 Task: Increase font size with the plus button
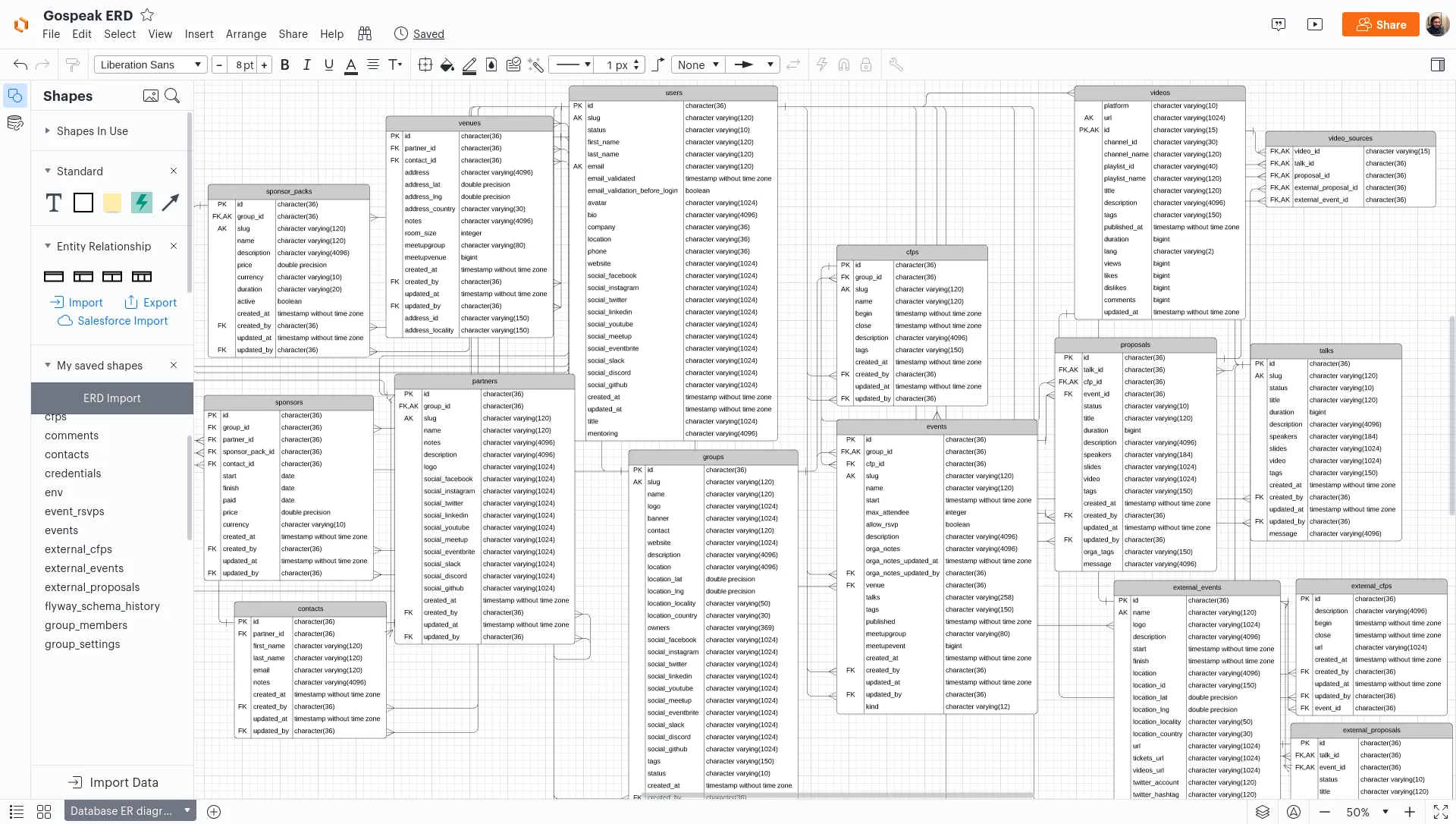tap(265, 65)
